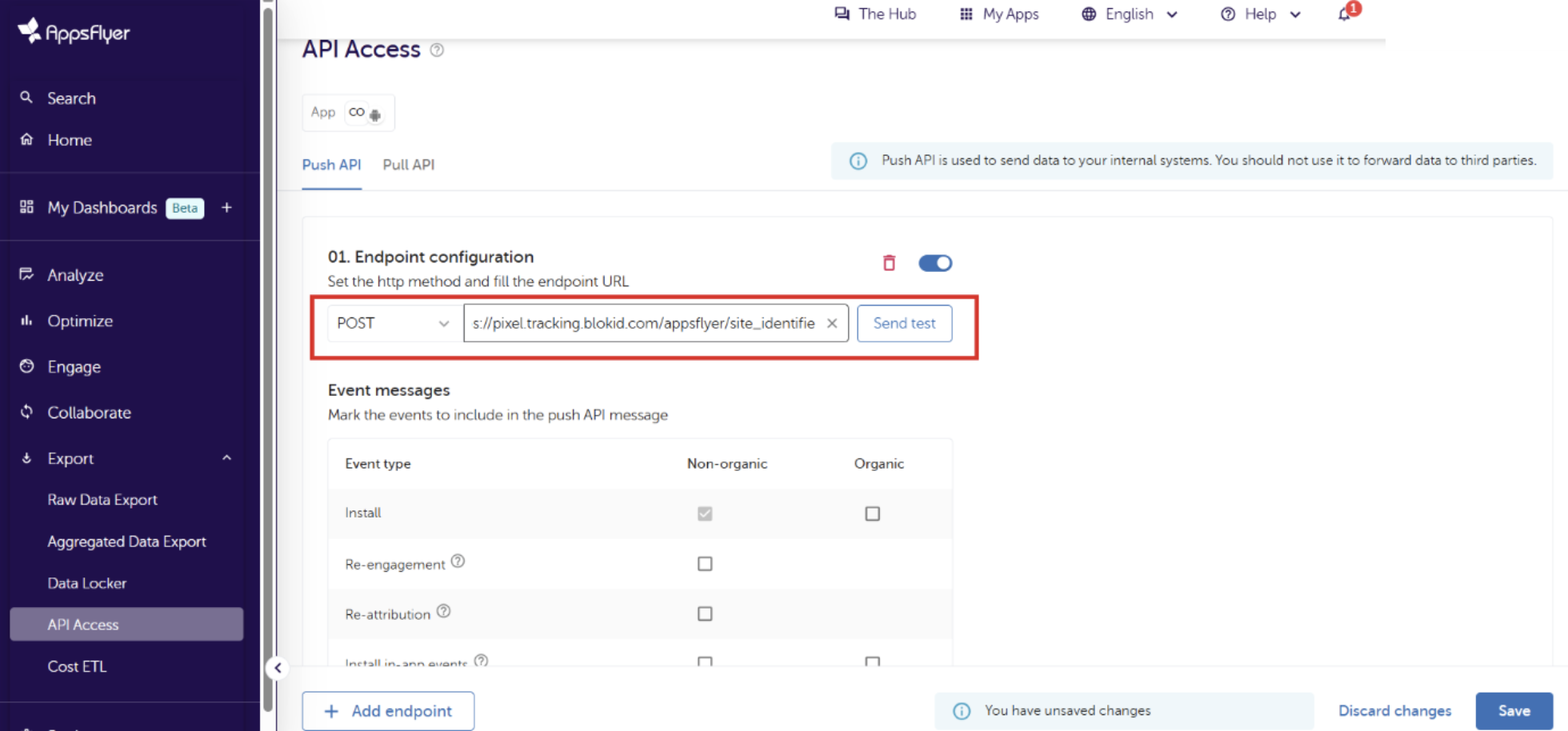Open the English language dropdown

click(1130, 14)
